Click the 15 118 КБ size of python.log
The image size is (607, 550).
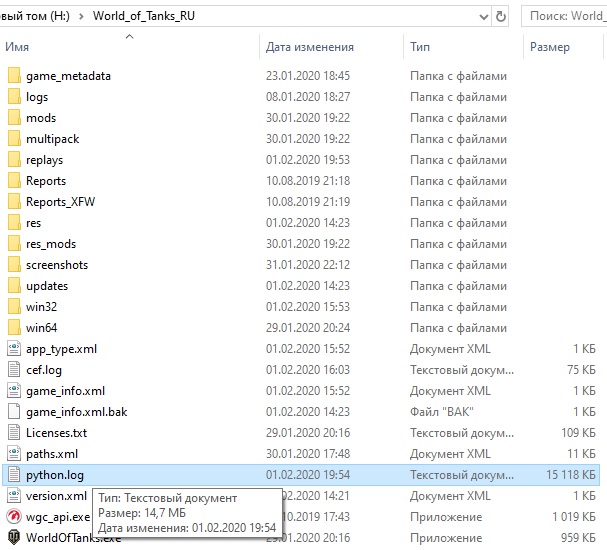[x=571, y=475]
